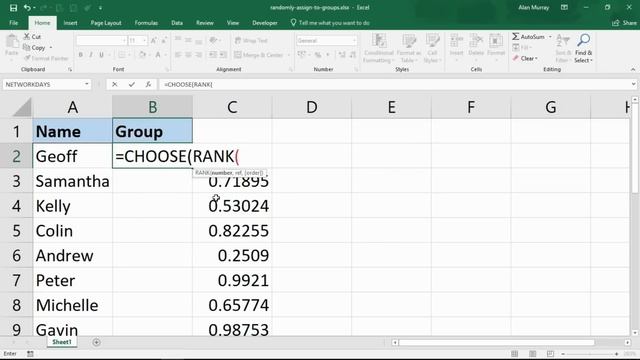
Task: Toggle Italic formatting
Action: tap(91, 55)
